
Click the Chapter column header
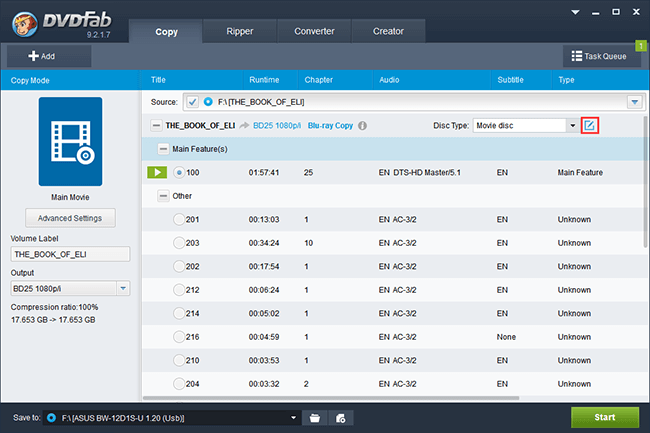(x=335, y=80)
